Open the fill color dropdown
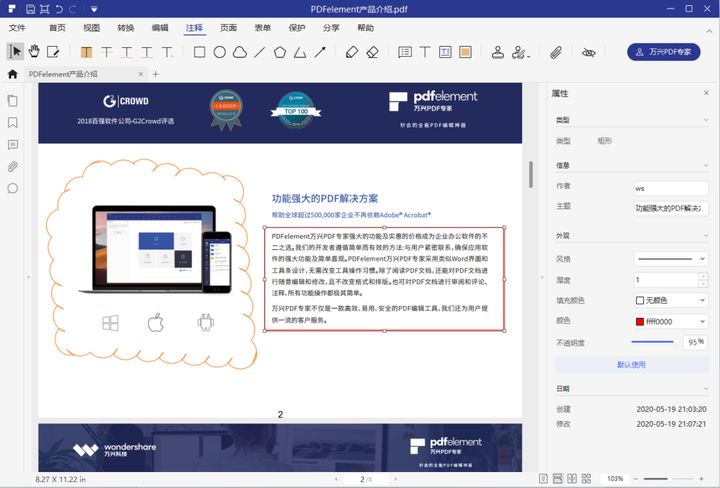Image resolution: width=720 pixels, height=488 pixels. click(x=671, y=300)
